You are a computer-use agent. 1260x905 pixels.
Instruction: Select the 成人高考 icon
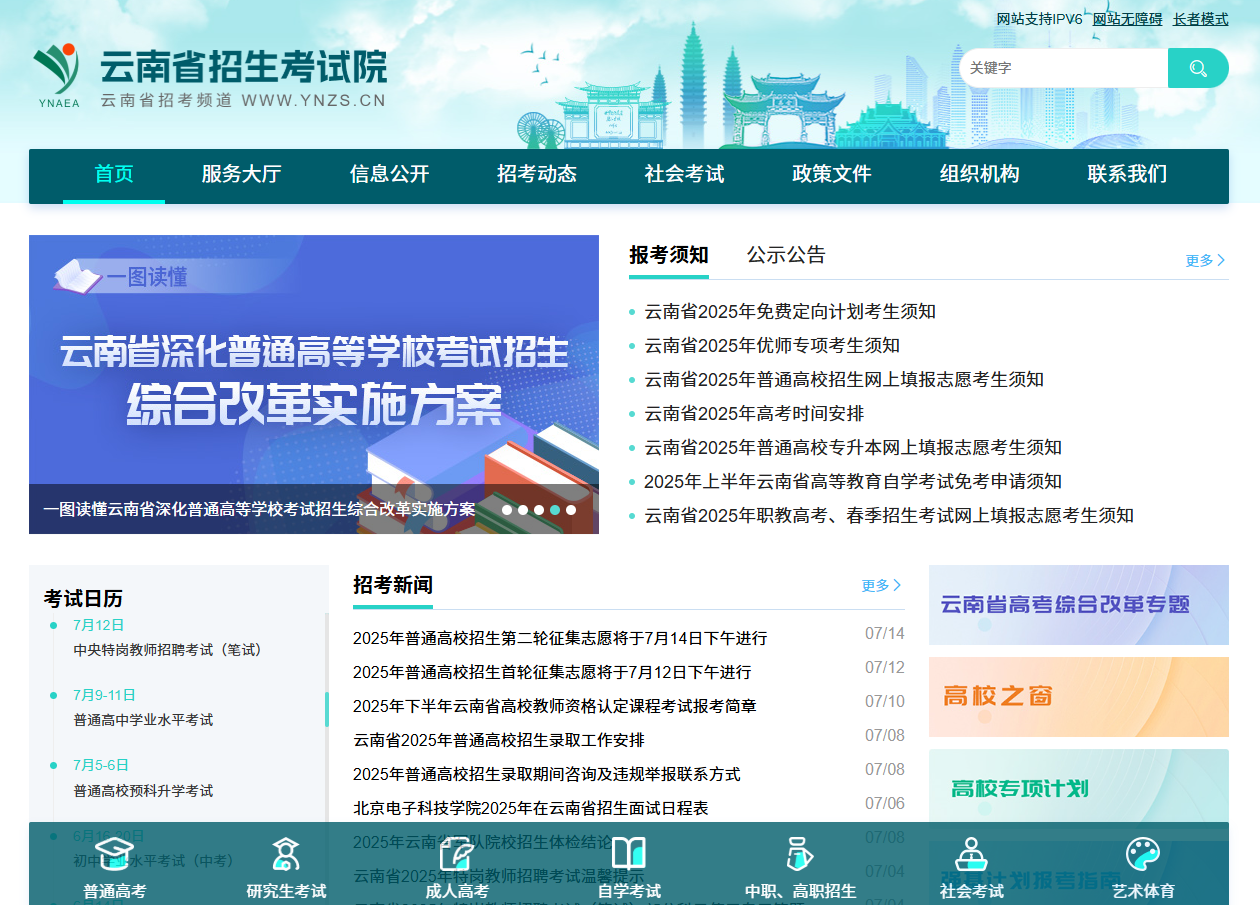click(x=457, y=855)
